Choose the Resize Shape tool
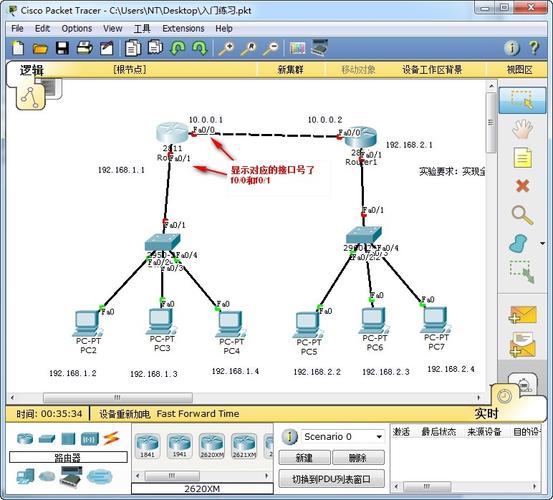This screenshot has width=553, height=500. coord(522,272)
